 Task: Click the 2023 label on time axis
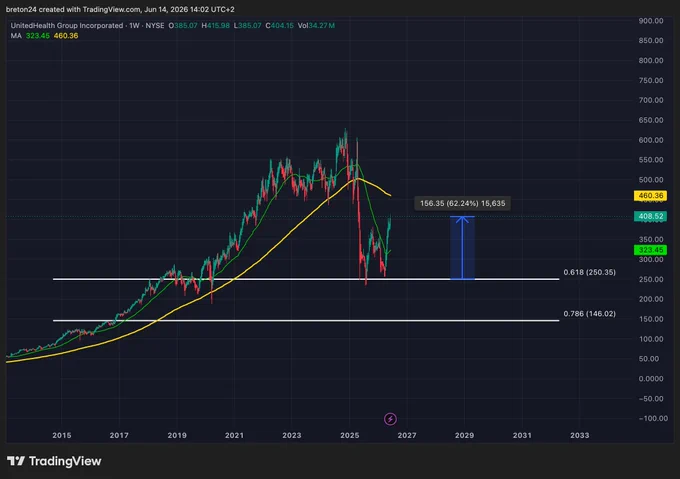(291, 435)
